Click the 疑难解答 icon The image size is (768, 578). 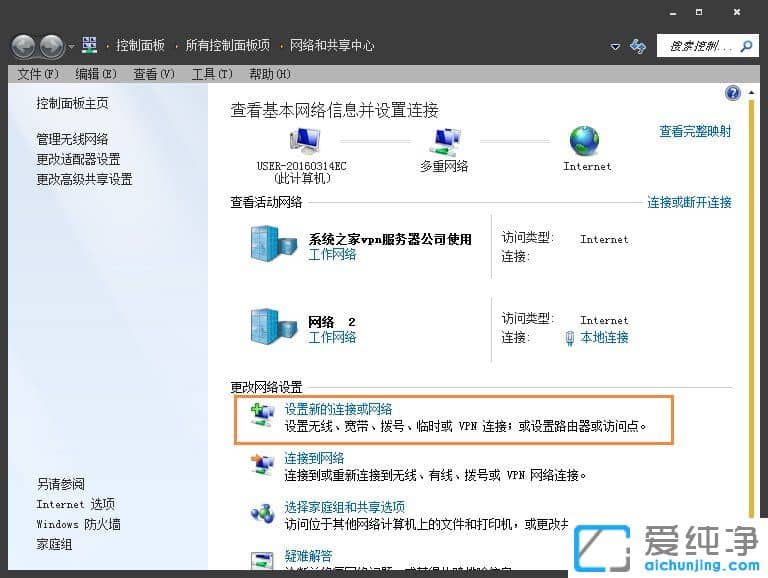pos(263,560)
